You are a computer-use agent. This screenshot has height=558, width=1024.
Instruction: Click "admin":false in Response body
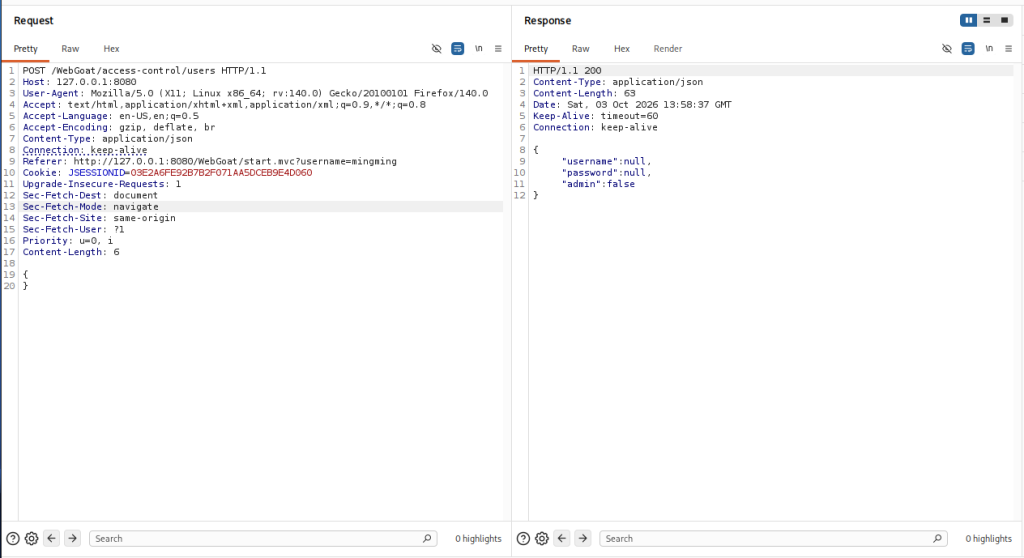pyautogui.click(x=598, y=184)
